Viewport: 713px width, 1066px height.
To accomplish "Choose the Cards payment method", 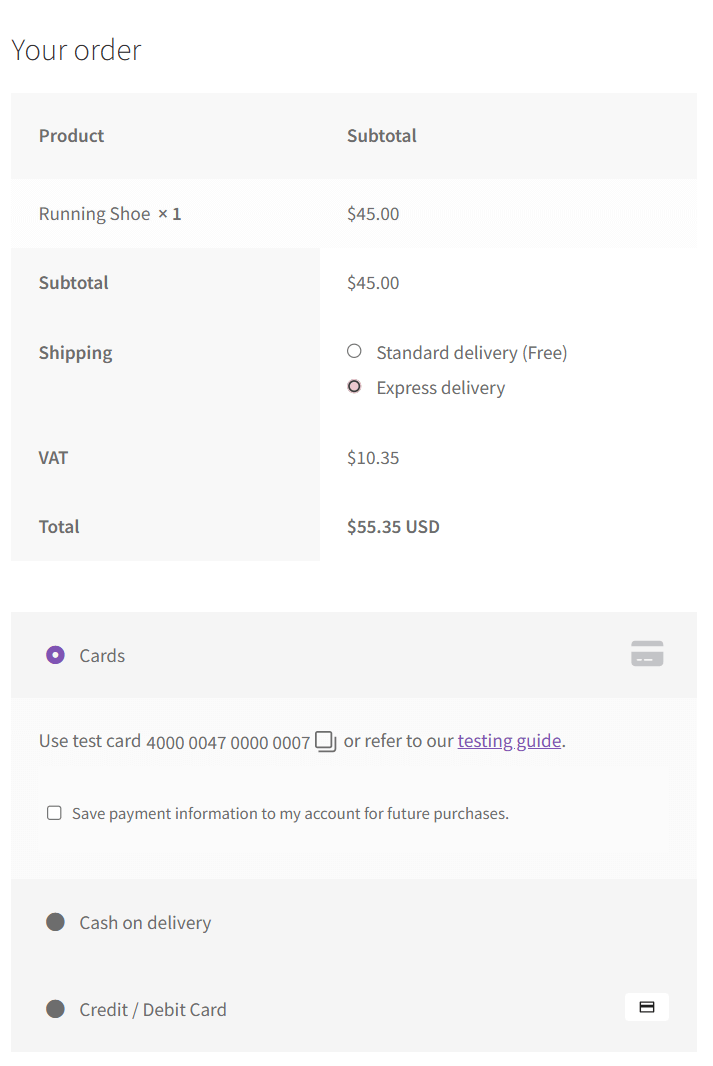I will pyautogui.click(x=56, y=655).
